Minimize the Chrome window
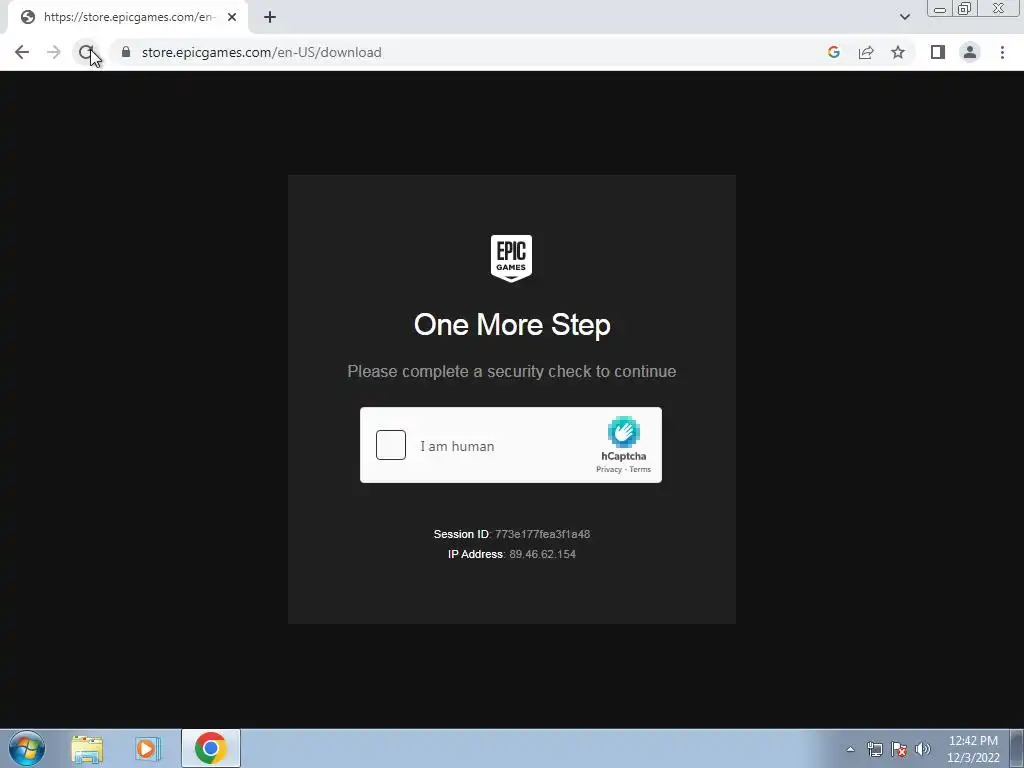Viewport: 1024px width, 768px height. (x=940, y=9)
